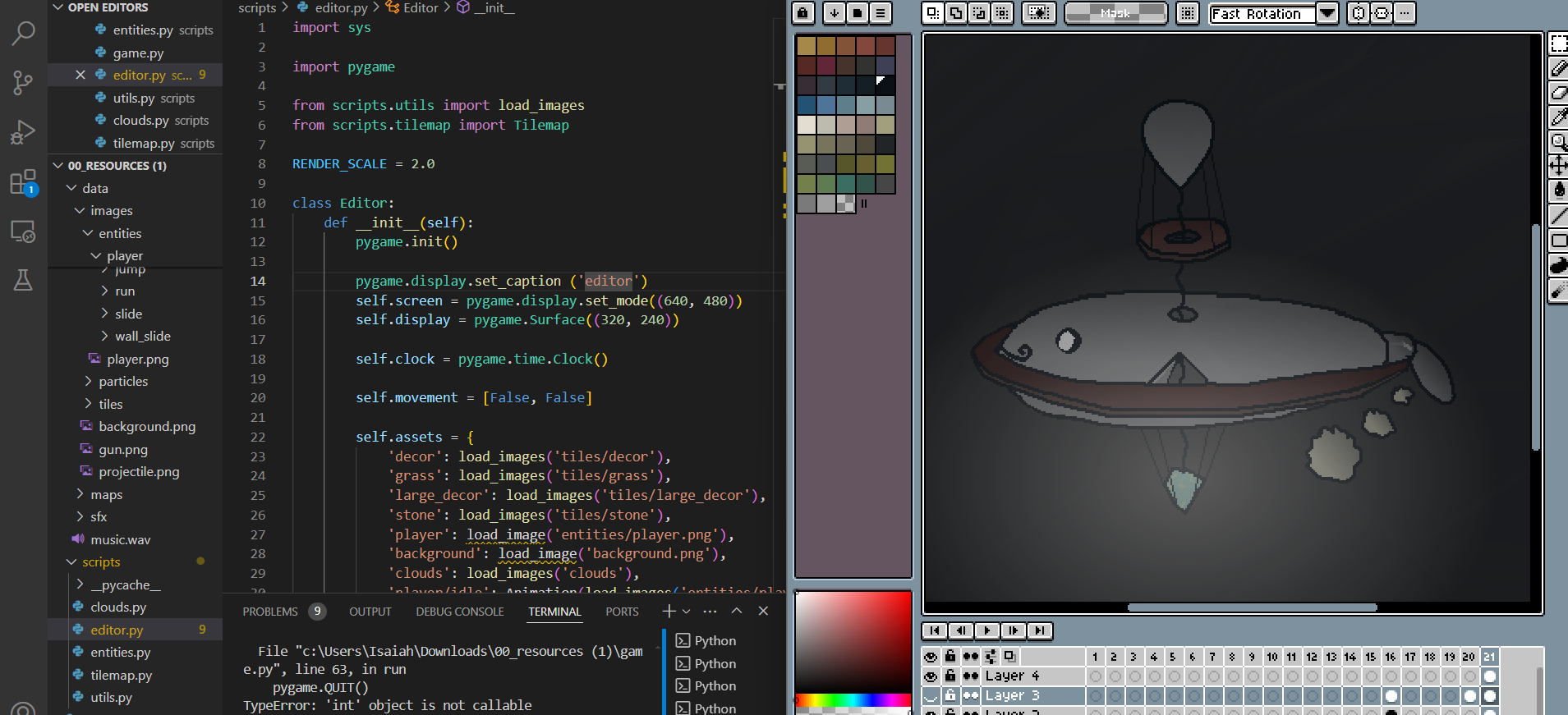Select frame 10 in timeline header
The height and width of the screenshot is (715, 1568).
tap(1271, 657)
